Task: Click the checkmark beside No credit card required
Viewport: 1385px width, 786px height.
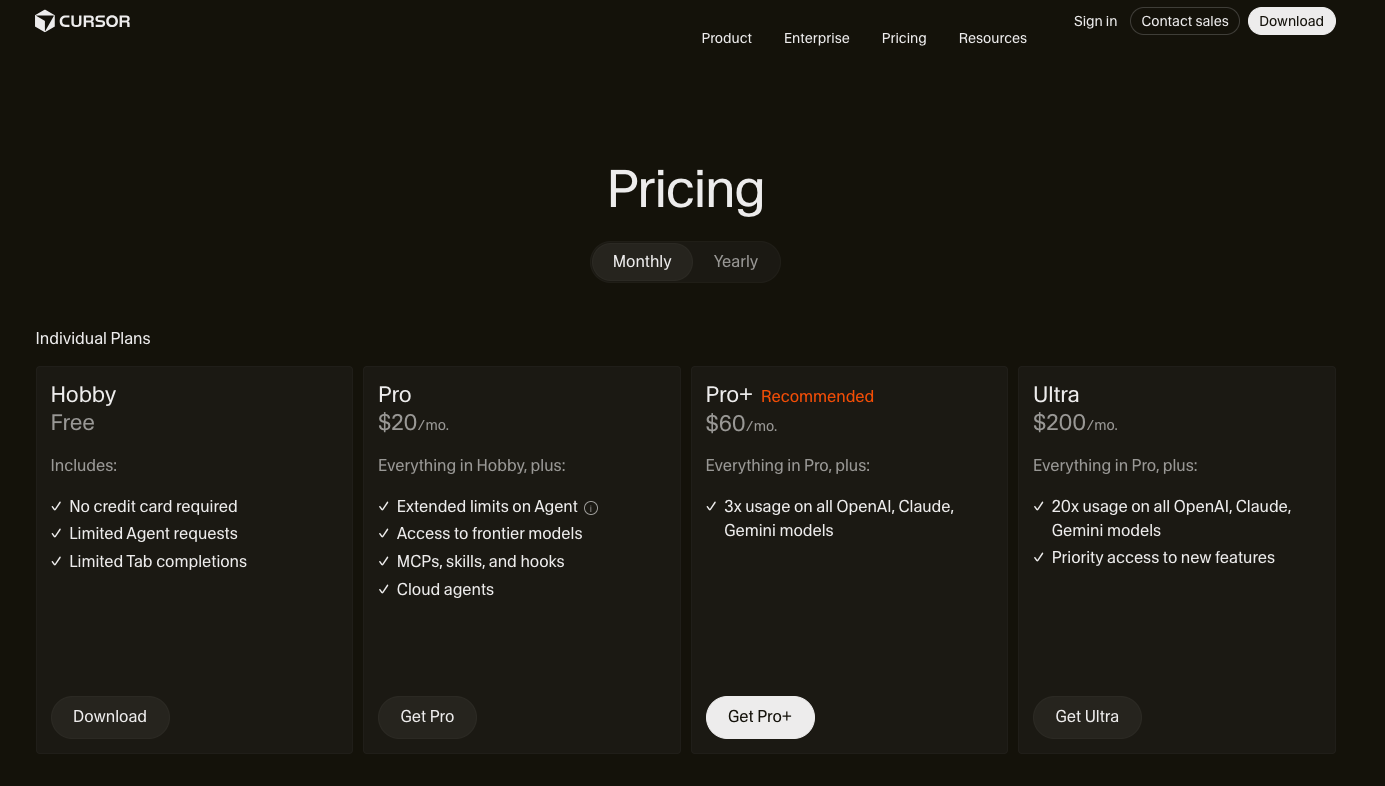Action: tap(57, 507)
